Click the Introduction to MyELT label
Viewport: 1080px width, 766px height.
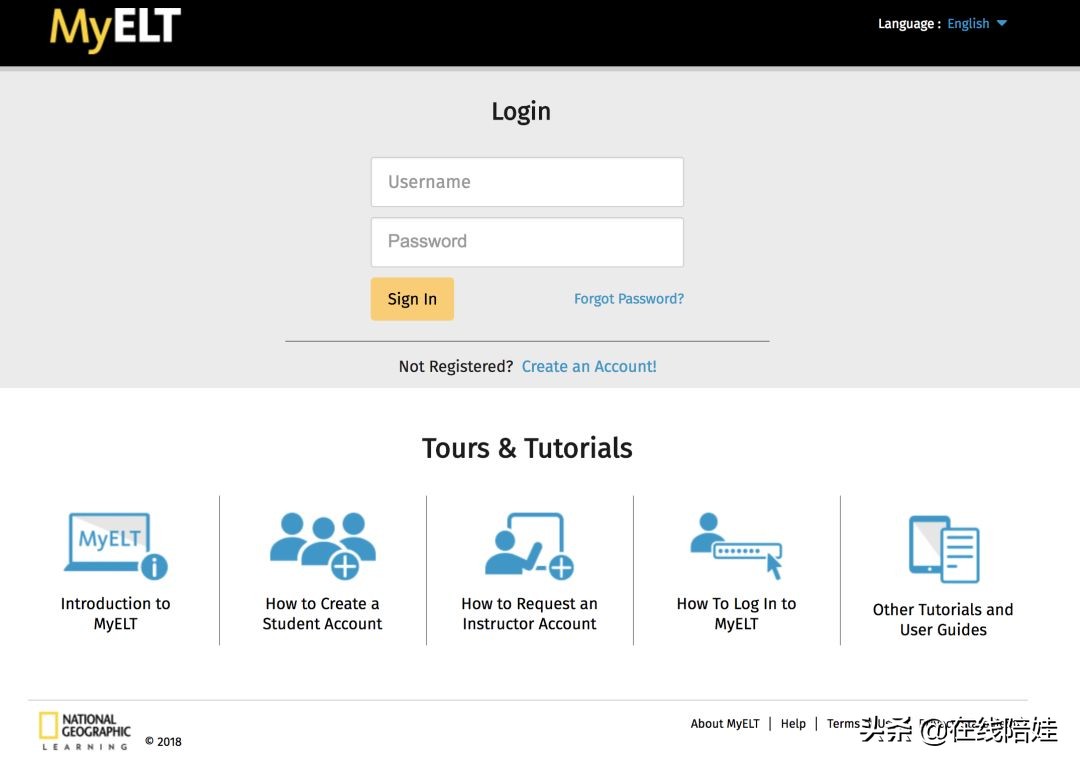[116, 613]
